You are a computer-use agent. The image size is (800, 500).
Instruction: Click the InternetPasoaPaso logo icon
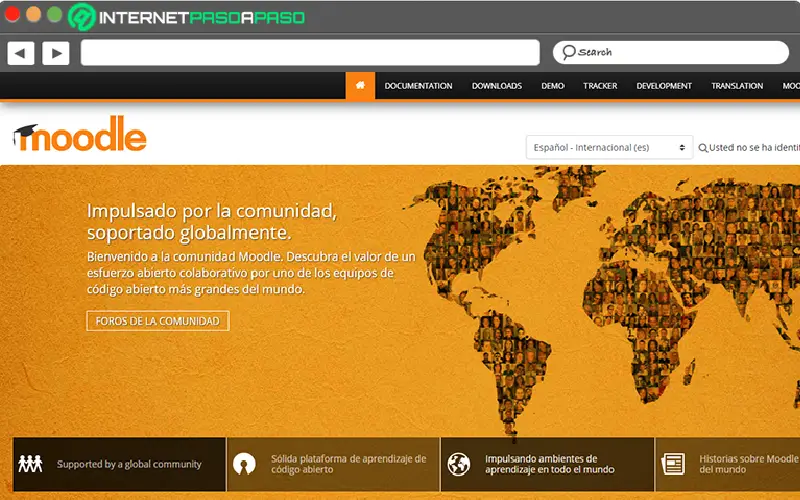click(x=82, y=16)
